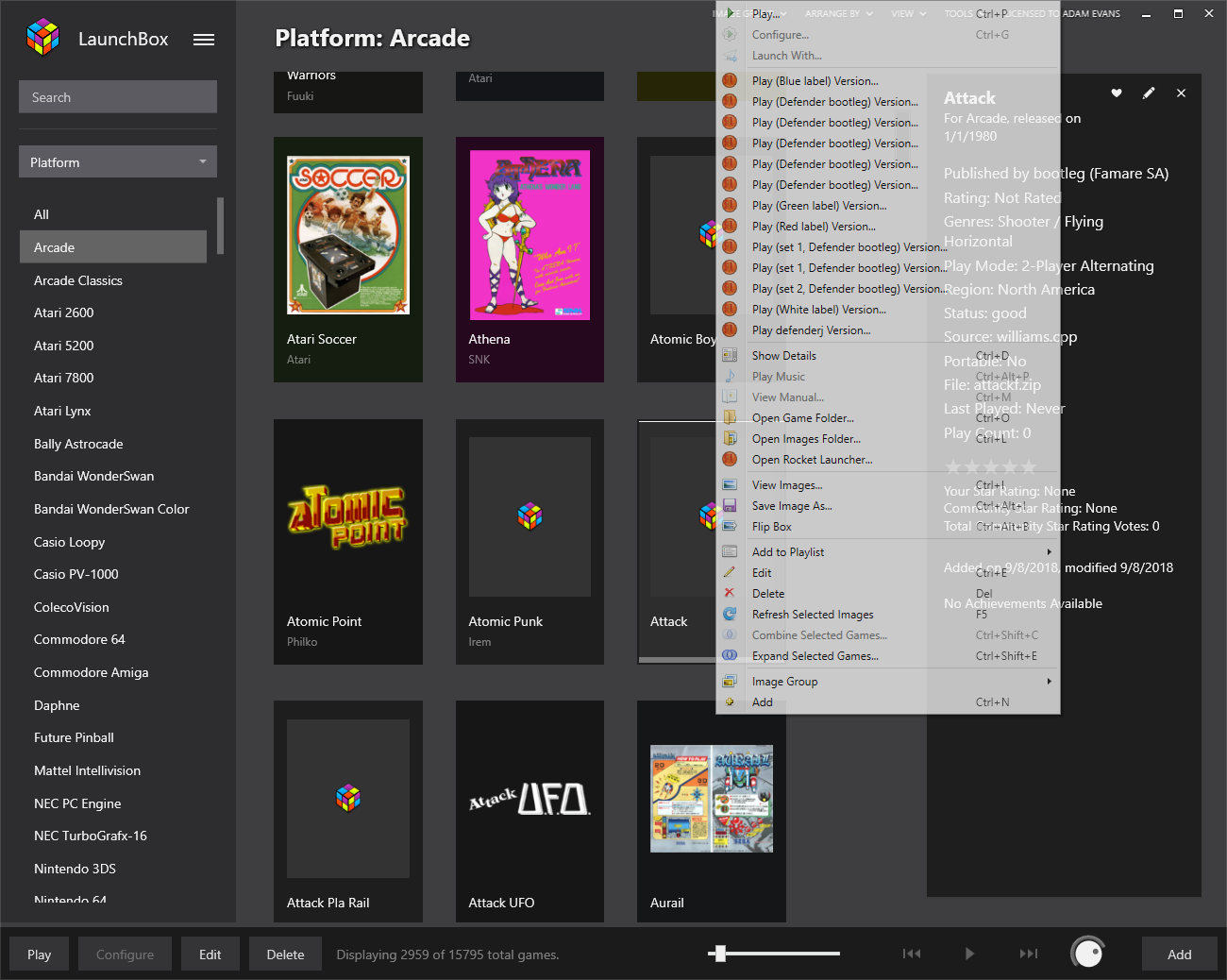Screen dimensions: 1227x980
Task: Click the Refresh Selected Images icon
Action: pyautogui.click(x=730, y=615)
